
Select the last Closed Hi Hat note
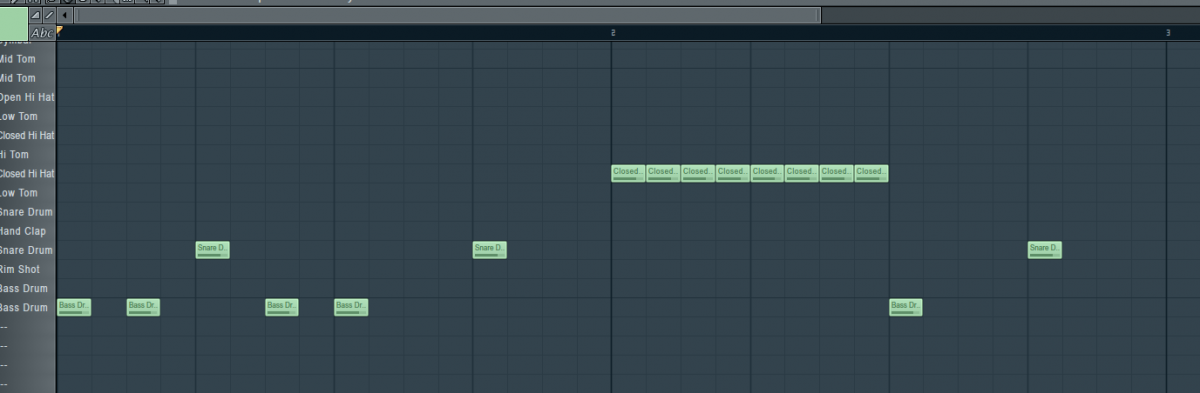click(x=871, y=174)
